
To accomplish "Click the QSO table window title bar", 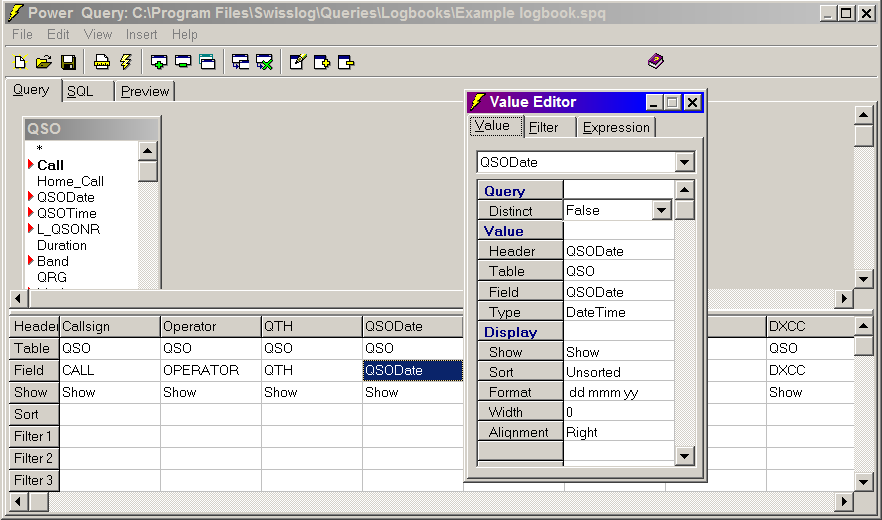I will coord(92,129).
